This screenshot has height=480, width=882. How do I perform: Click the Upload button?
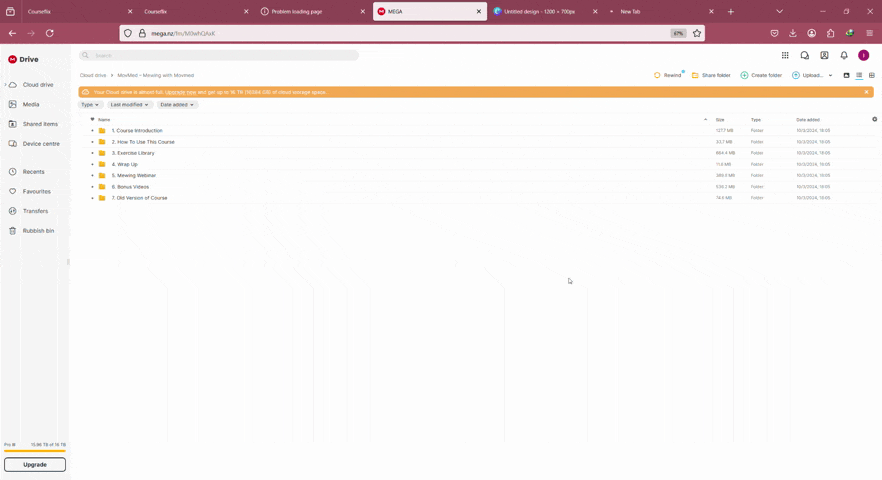pyautogui.click(x=807, y=75)
